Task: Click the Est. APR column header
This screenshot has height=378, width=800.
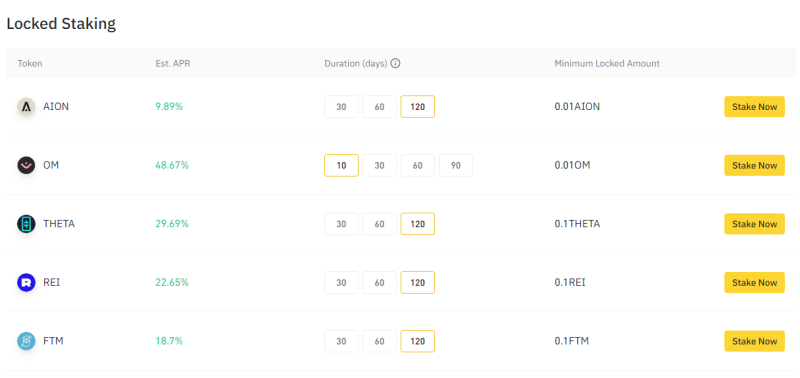Action: (173, 64)
